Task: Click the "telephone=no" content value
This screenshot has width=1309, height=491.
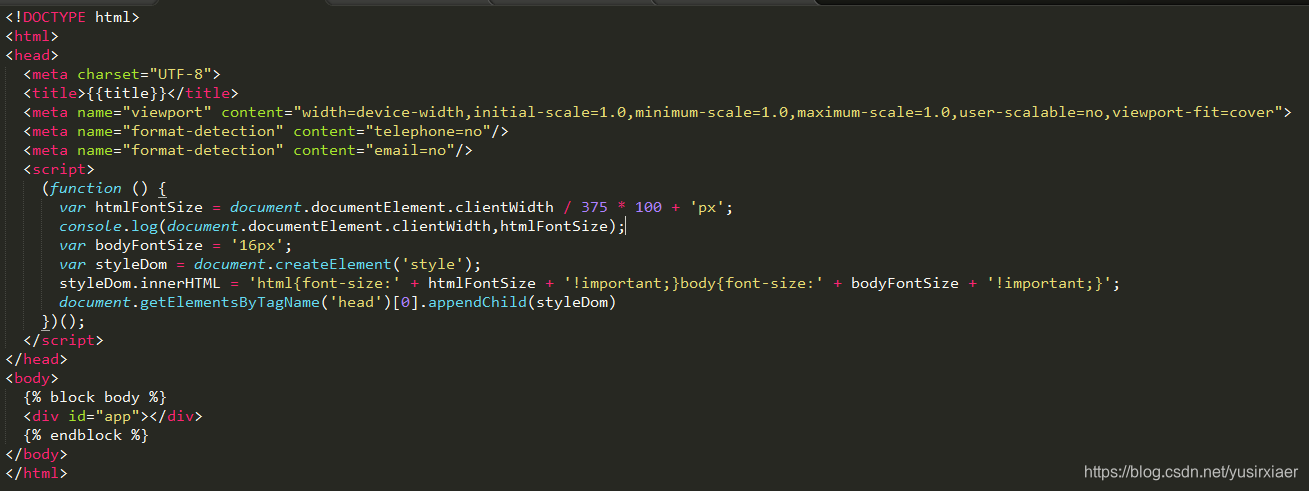Action: (x=432, y=131)
